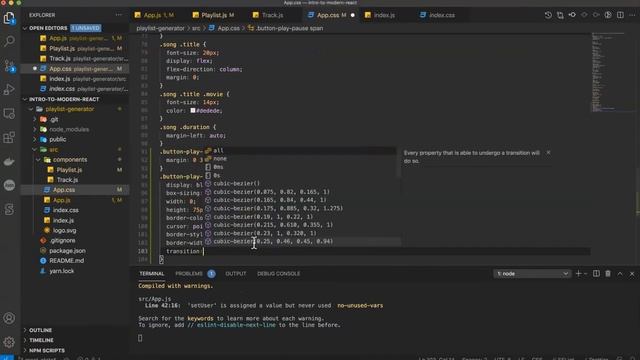The width and height of the screenshot is (640, 360).
Task: Open Source Control view in activity bar
Action: pyautogui.click(x=9, y=65)
